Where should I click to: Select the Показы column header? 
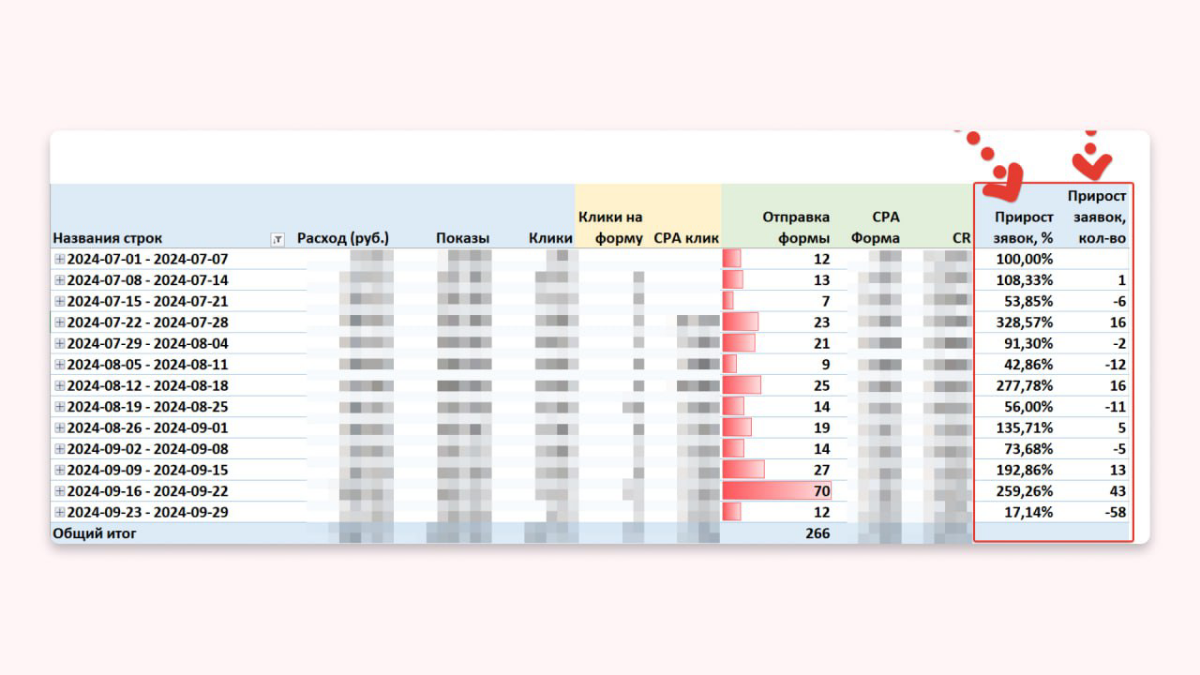(x=463, y=238)
